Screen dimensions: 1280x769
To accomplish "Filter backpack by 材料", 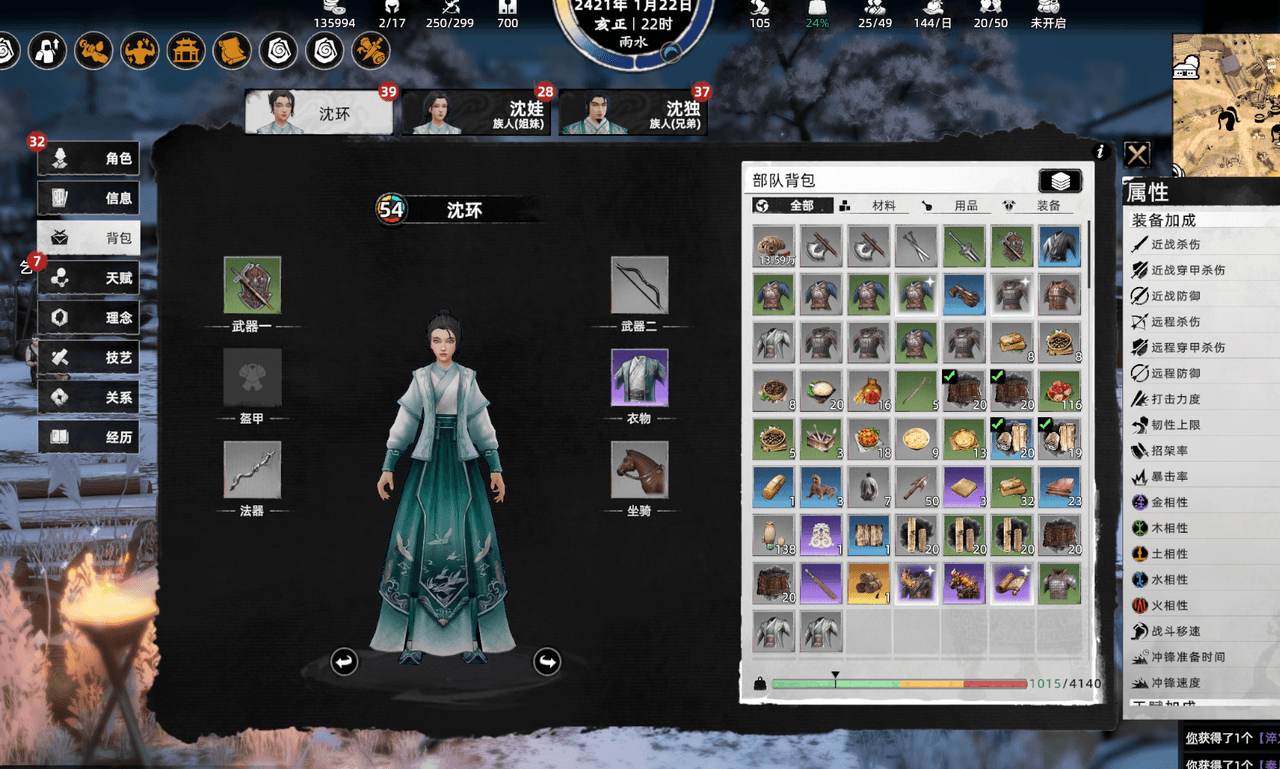I will point(873,206).
